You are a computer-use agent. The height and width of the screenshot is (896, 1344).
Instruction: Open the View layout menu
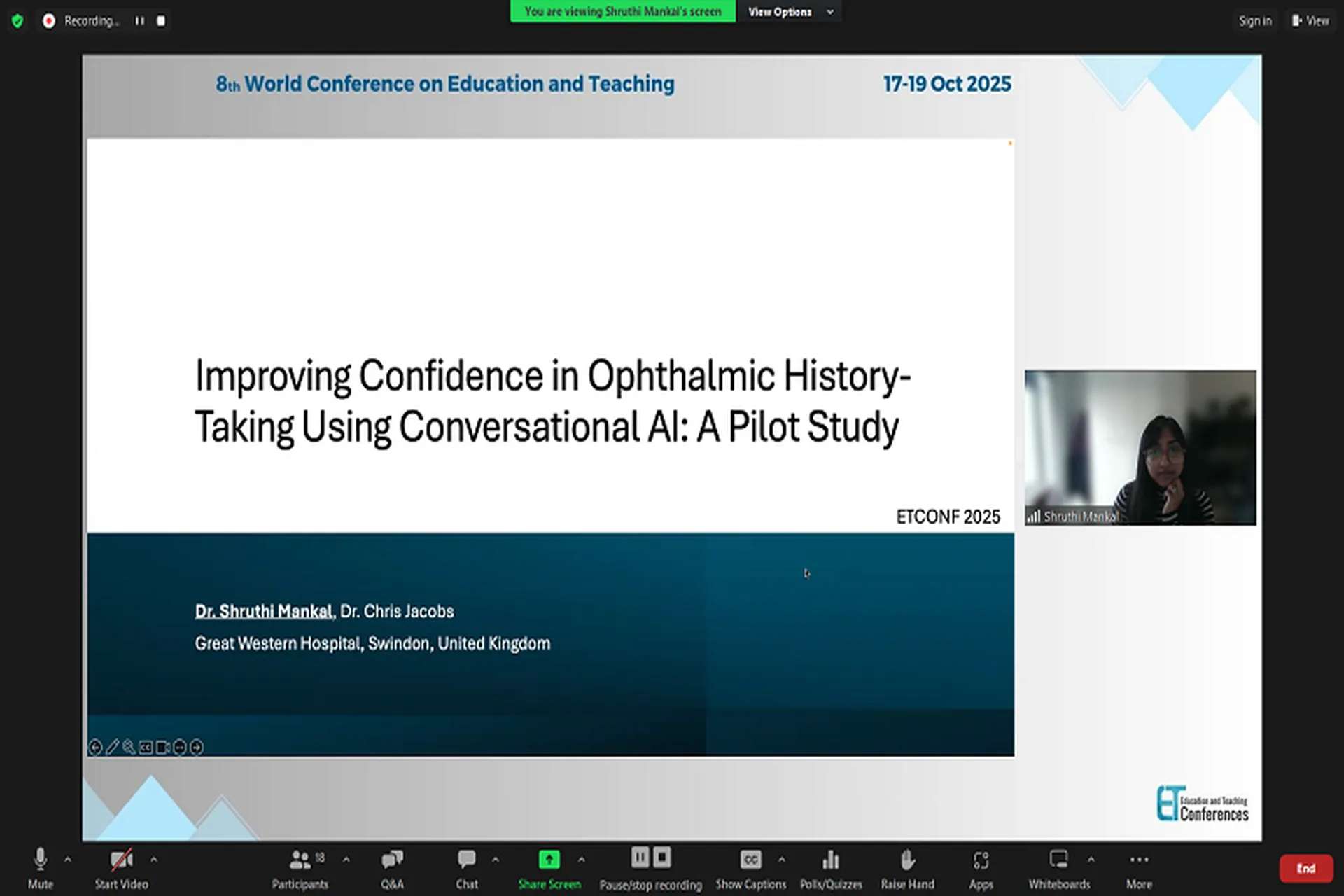pyautogui.click(x=1310, y=21)
